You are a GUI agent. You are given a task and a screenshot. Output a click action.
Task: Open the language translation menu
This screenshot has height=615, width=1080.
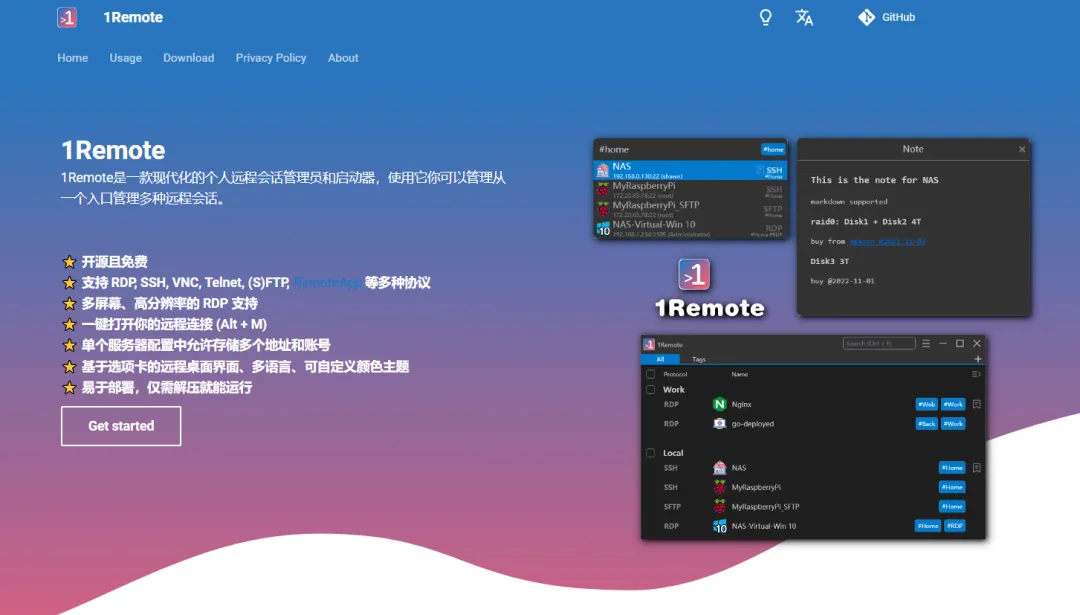pyautogui.click(x=804, y=17)
